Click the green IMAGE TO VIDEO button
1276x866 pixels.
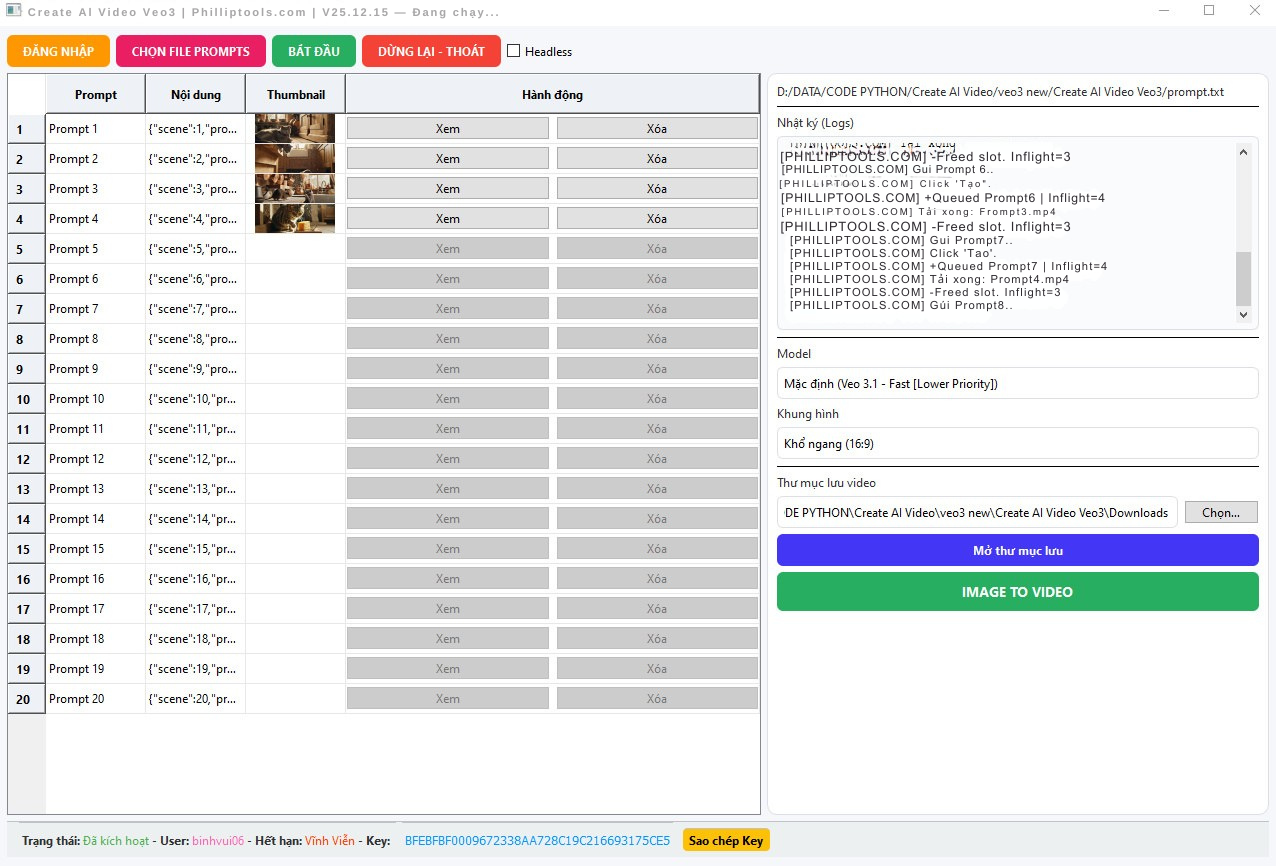(1017, 592)
